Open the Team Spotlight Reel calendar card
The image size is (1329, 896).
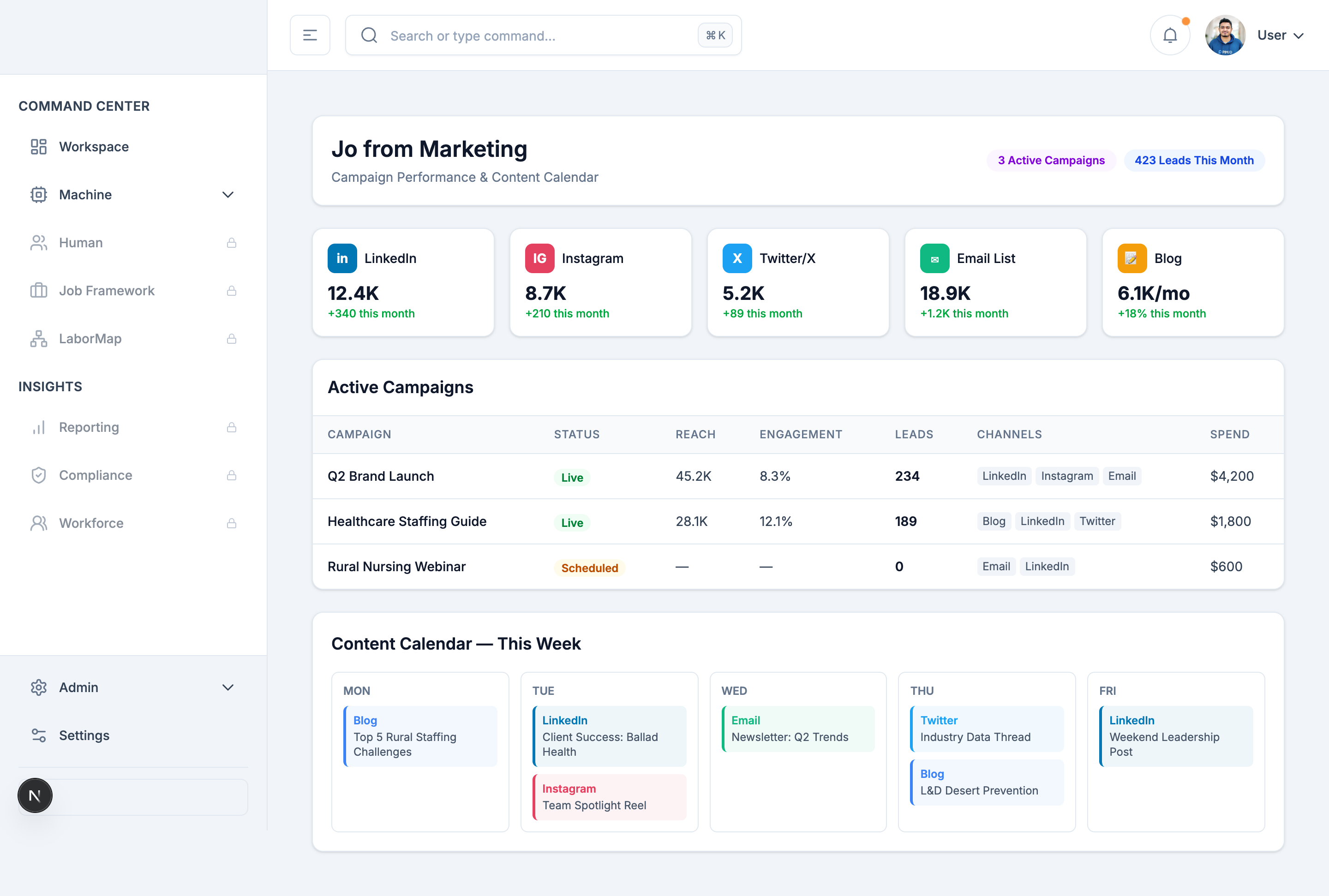609,797
